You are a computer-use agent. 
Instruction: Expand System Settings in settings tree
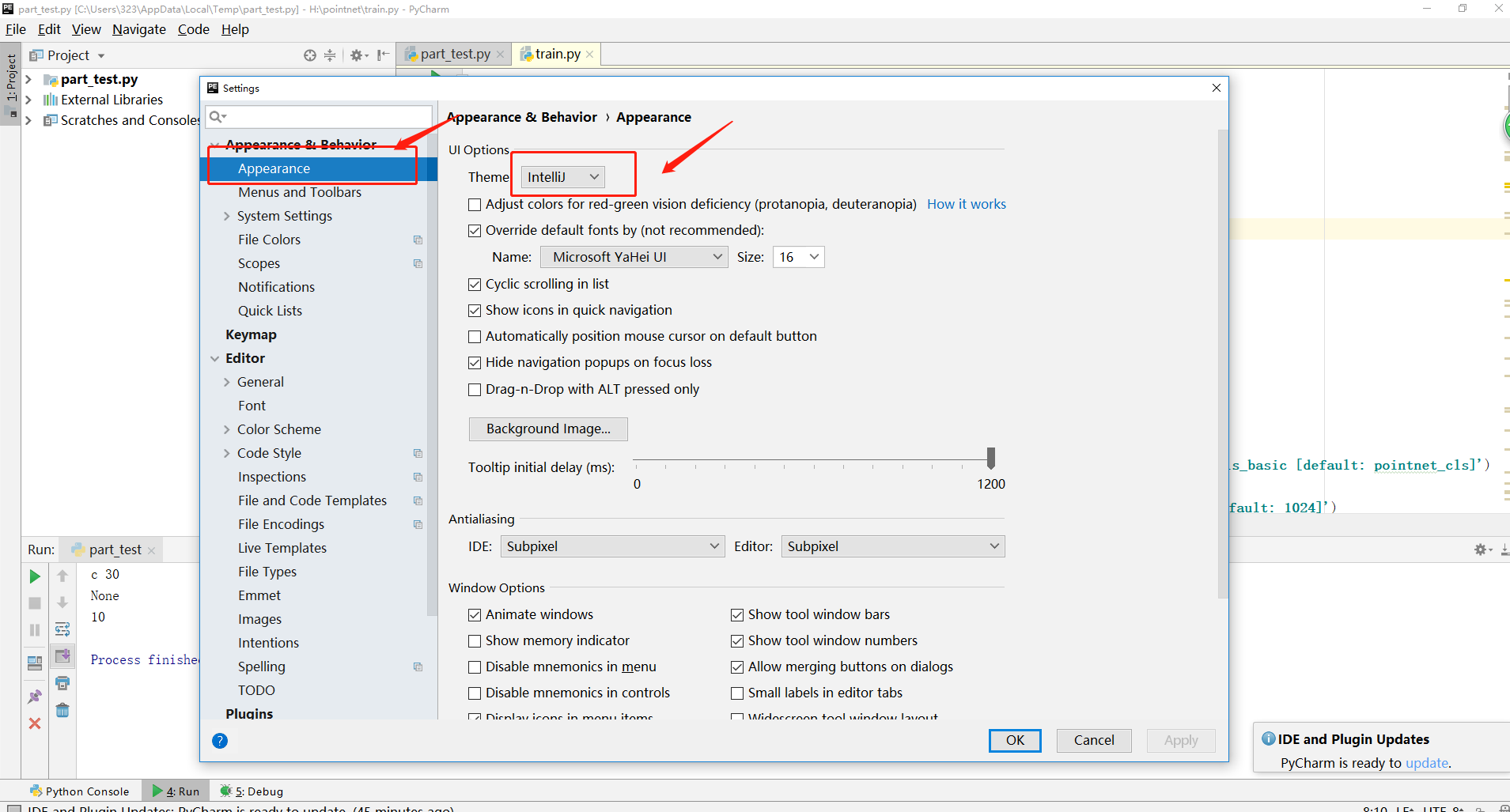click(x=226, y=216)
